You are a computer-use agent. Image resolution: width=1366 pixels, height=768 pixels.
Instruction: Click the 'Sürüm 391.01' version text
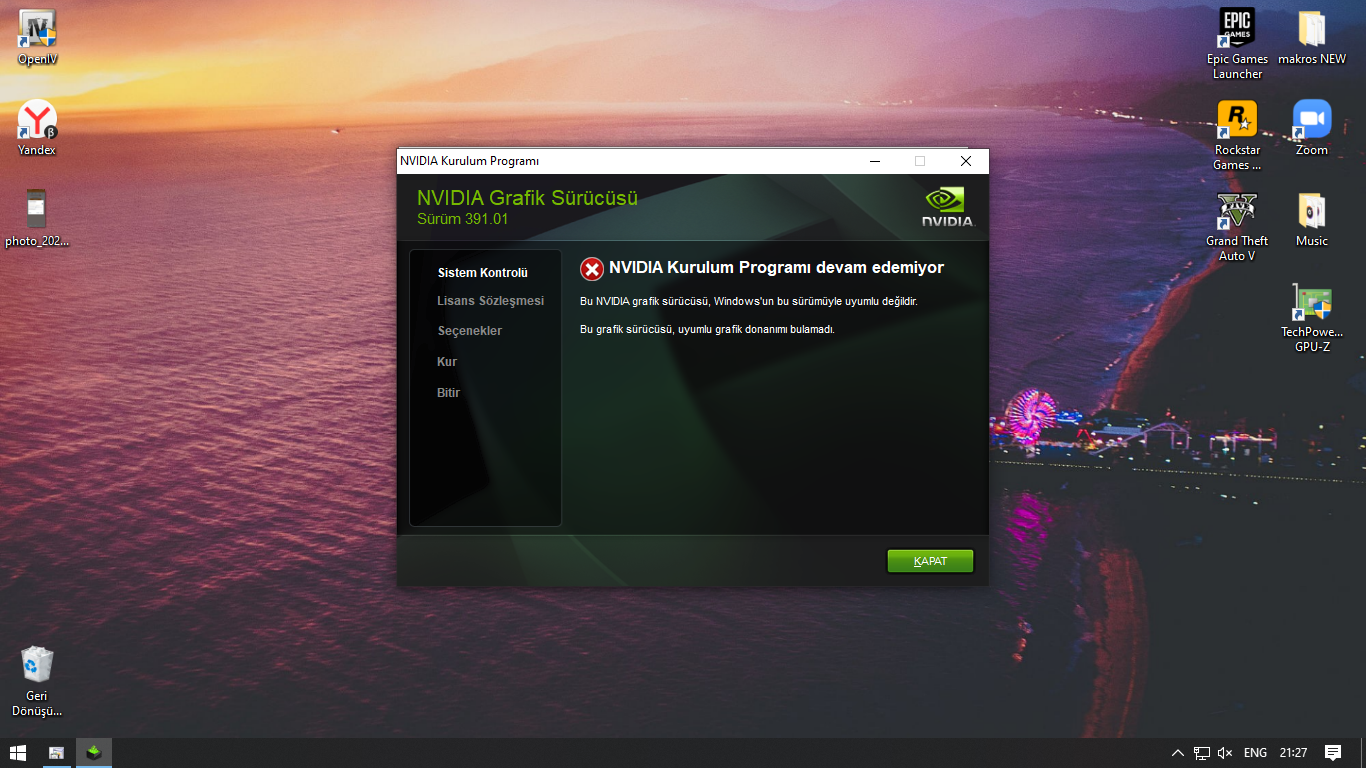(463, 219)
